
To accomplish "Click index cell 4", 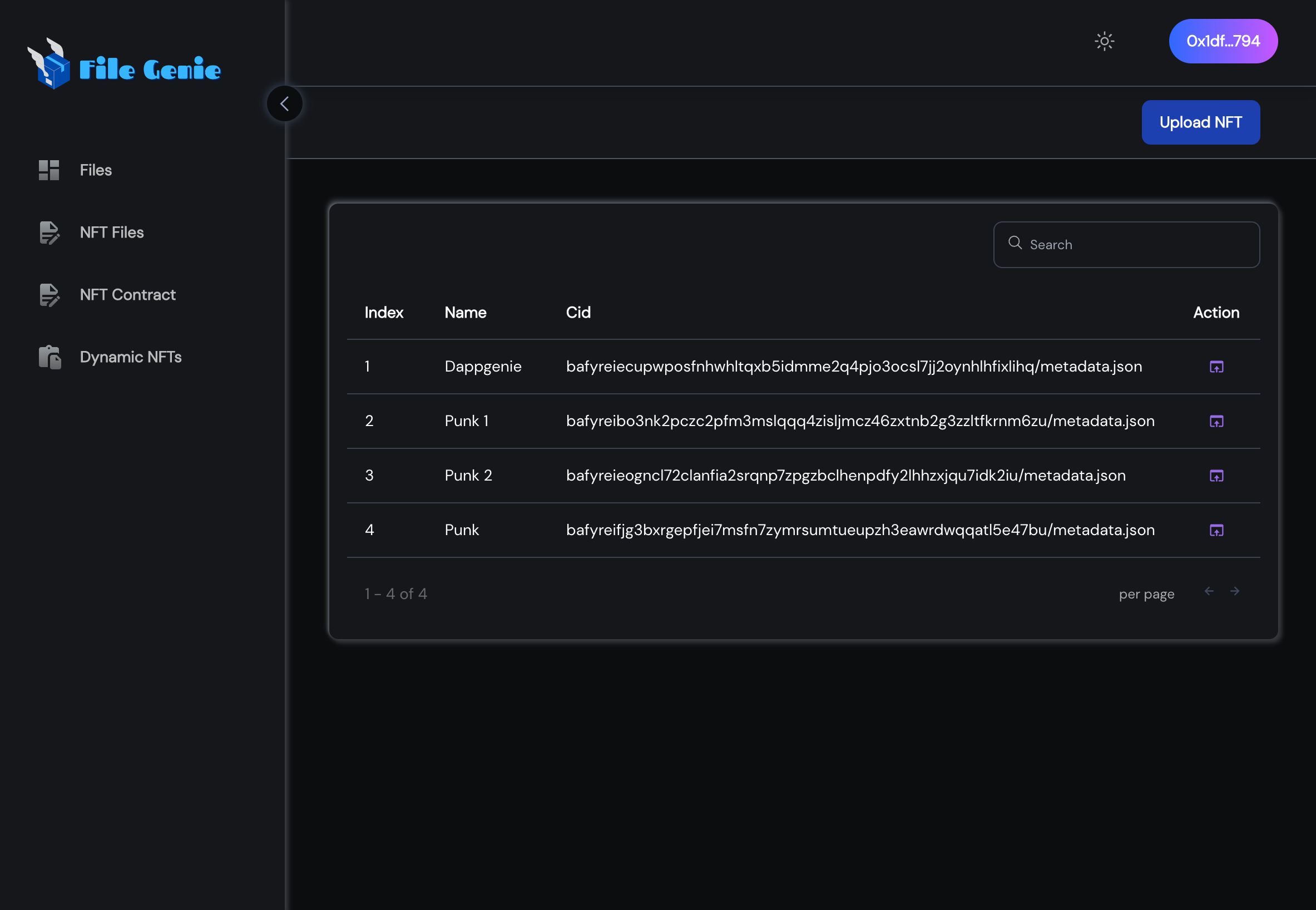I will click(369, 530).
